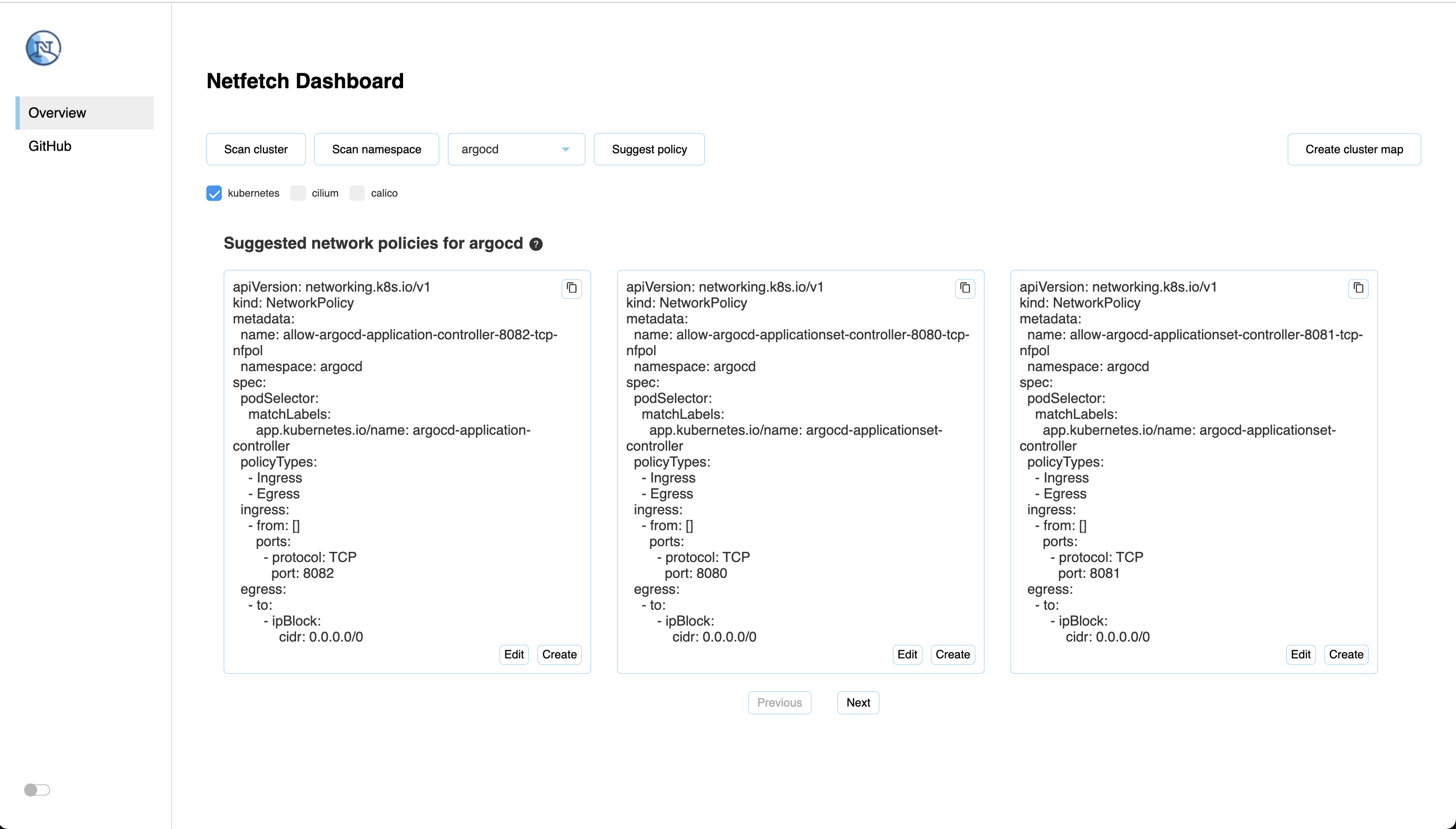Enable the calico checkbox filter

pyautogui.click(x=356, y=193)
